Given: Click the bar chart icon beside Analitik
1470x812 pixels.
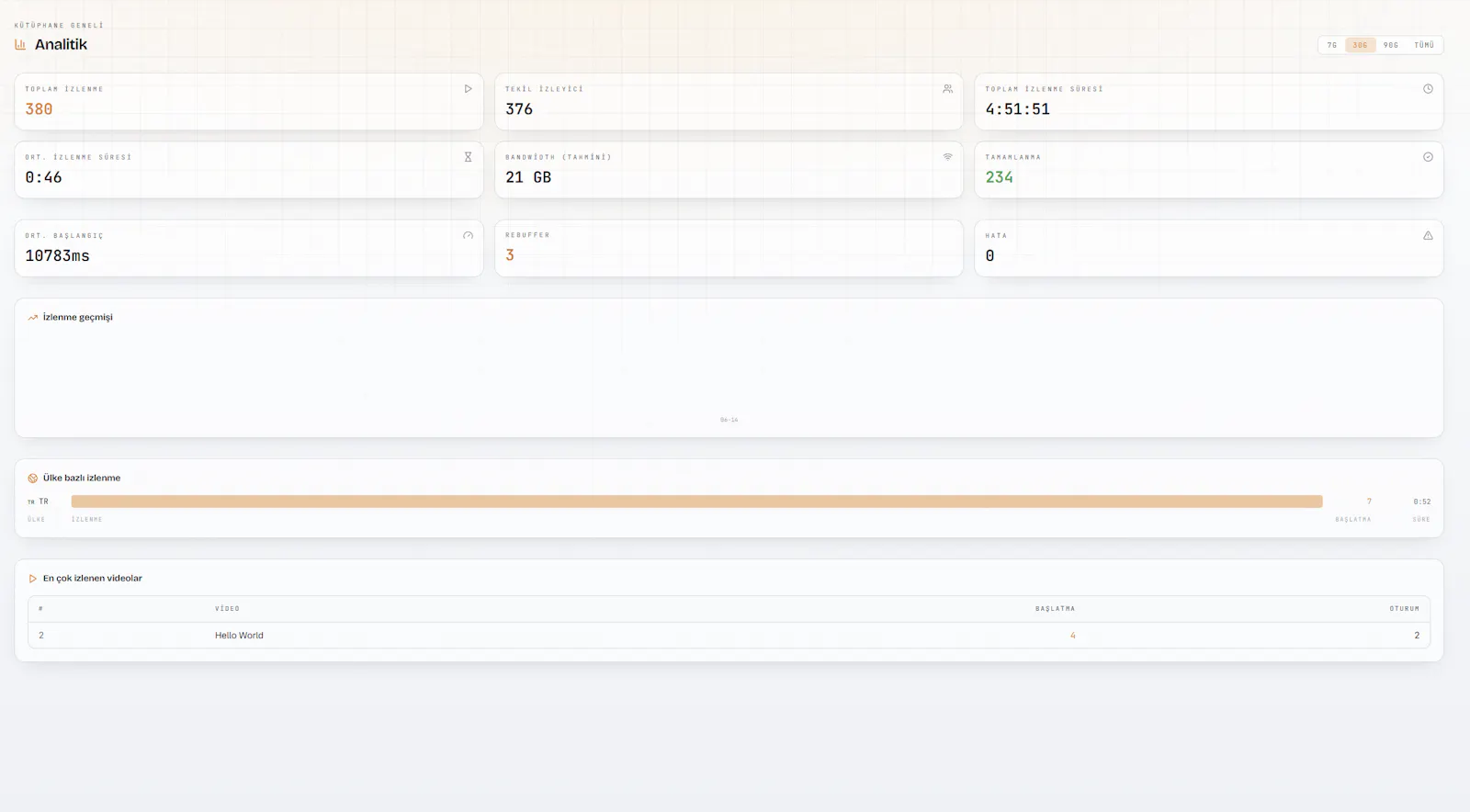Looking at the screenshot, I should click(x=20, y=44).
